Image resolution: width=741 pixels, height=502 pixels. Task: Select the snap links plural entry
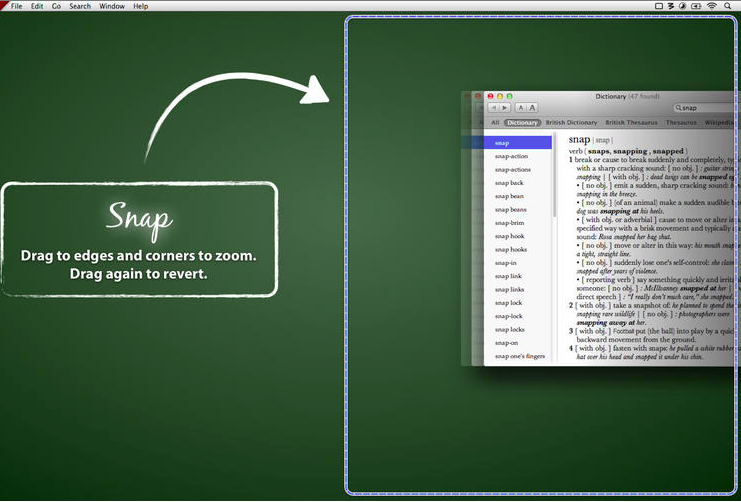click(509, 289)
